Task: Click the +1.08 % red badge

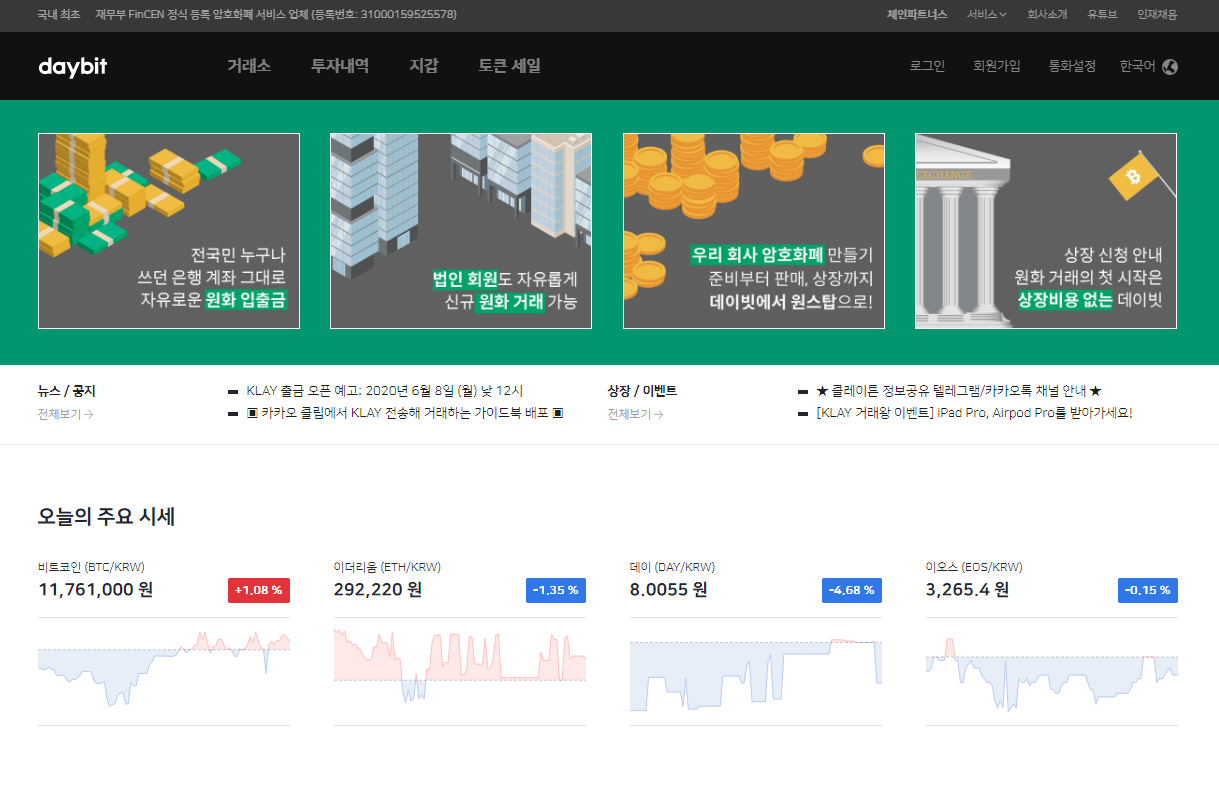Action: click(259, 591)
